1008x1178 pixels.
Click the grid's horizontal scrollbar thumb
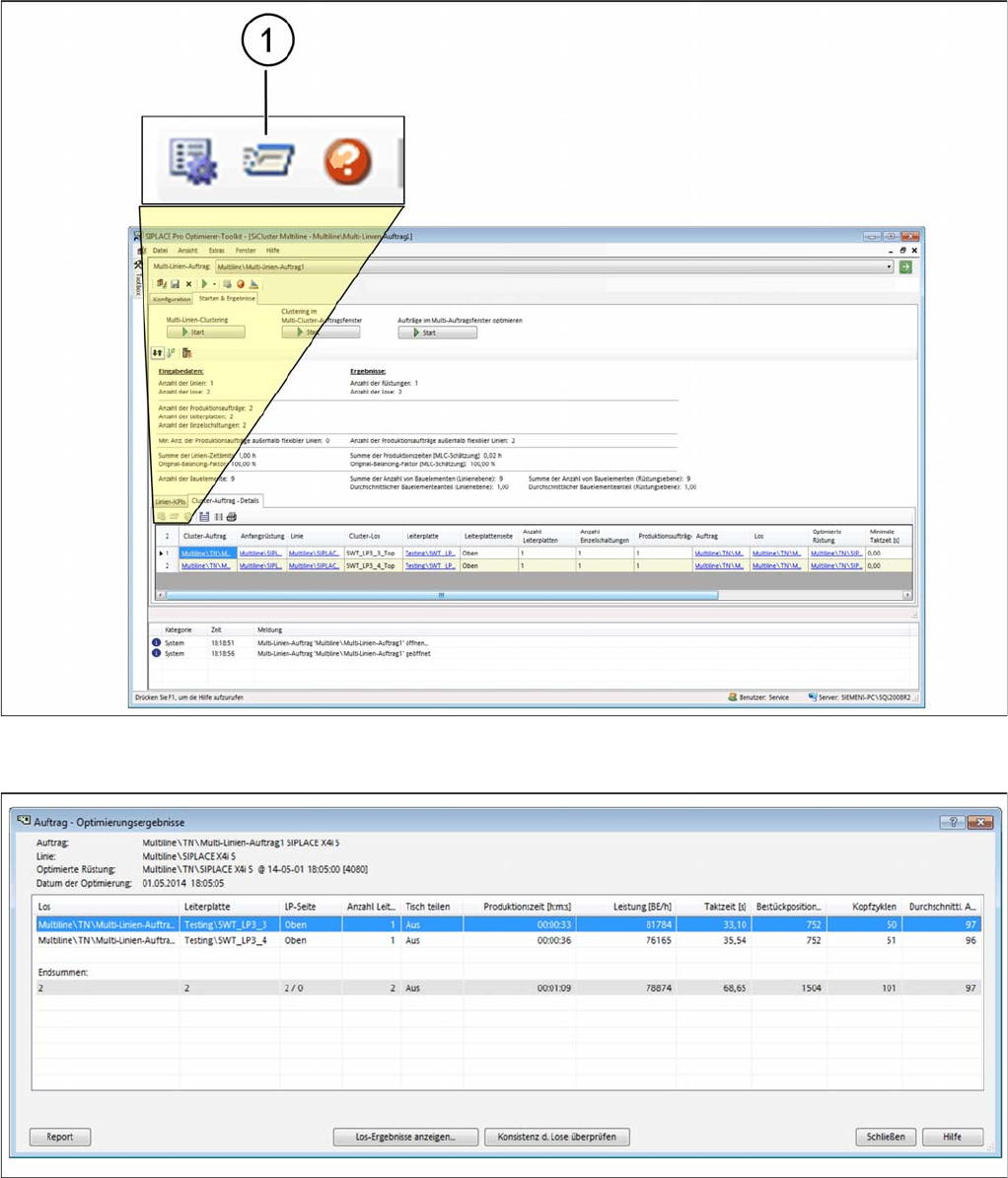pos(442,594)
